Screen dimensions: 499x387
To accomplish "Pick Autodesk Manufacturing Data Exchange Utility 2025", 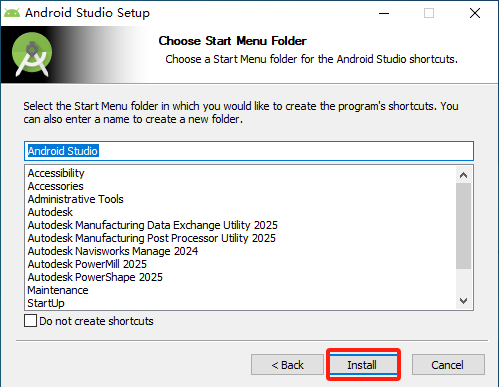I will click(152, 225).
